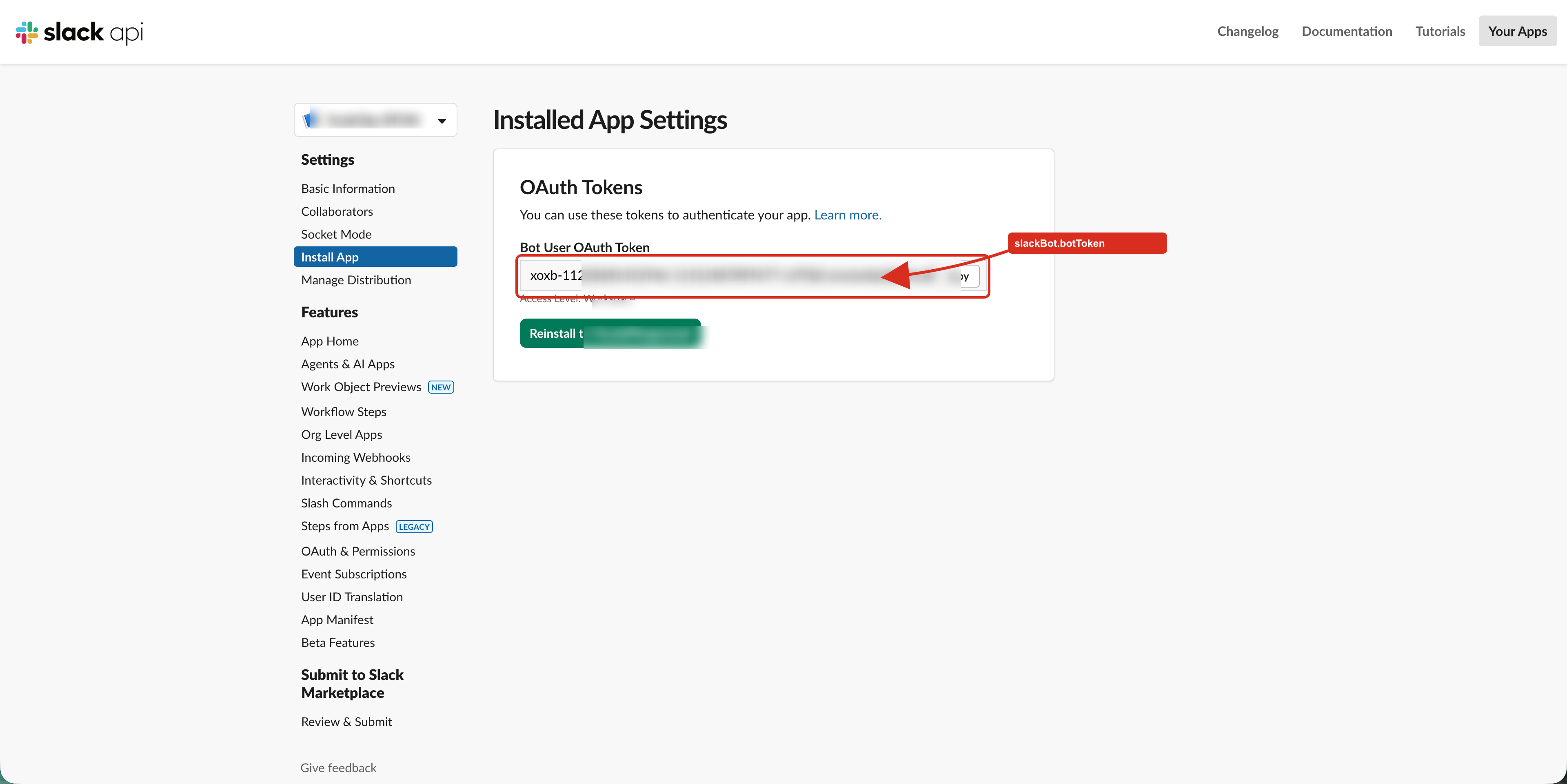The image size is (1567, 784).
Task: Go to Workflow Steps
Action: coord(344,412)
